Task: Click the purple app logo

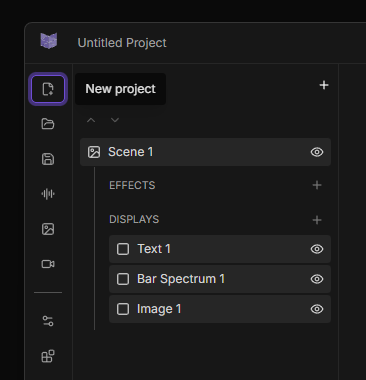Action: pyautogui.click(x=49, y=41)
